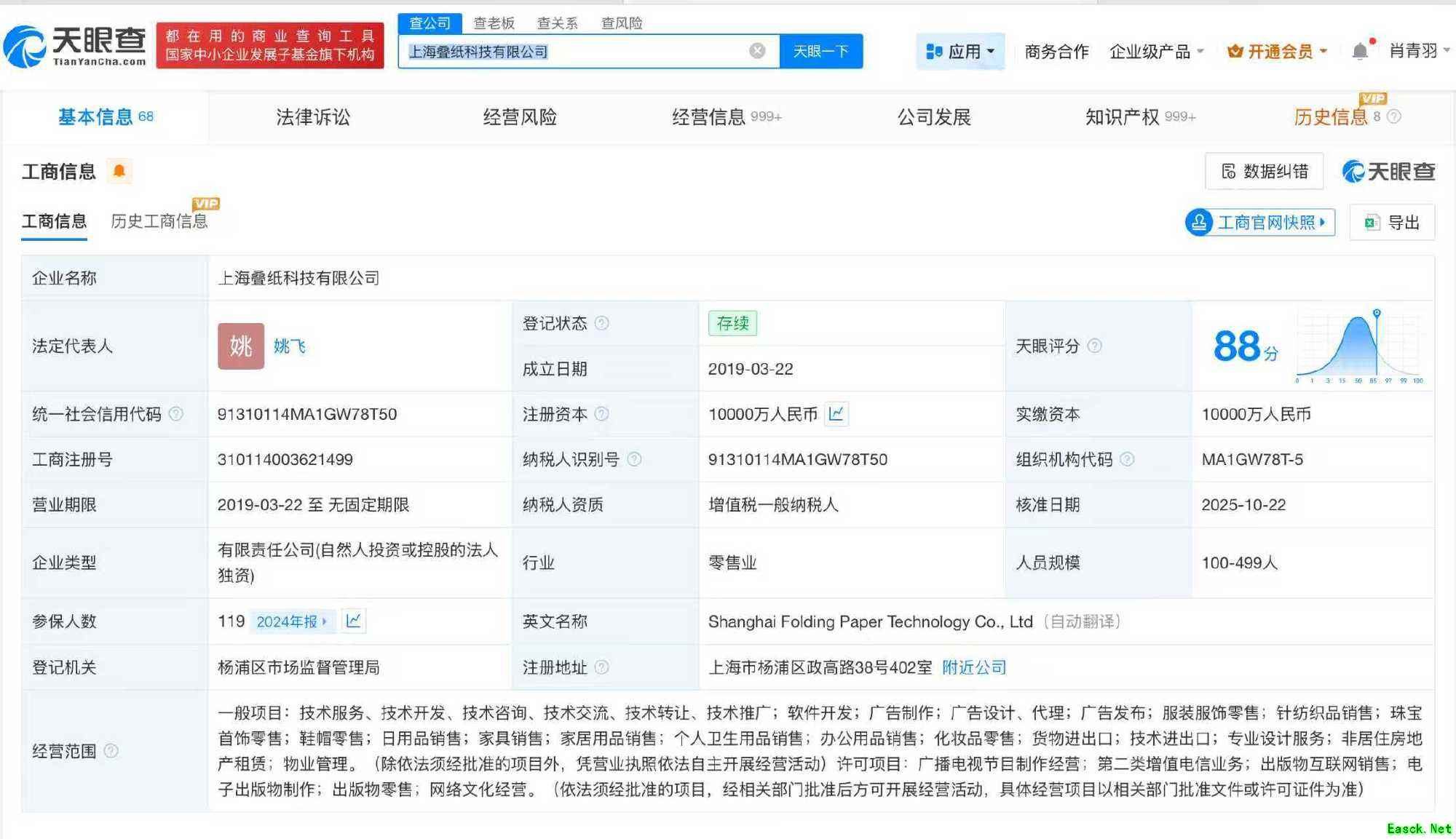Screen dimensions: 1456x839
Task: Click inside the company search input field
Action: tap(582, 50)
